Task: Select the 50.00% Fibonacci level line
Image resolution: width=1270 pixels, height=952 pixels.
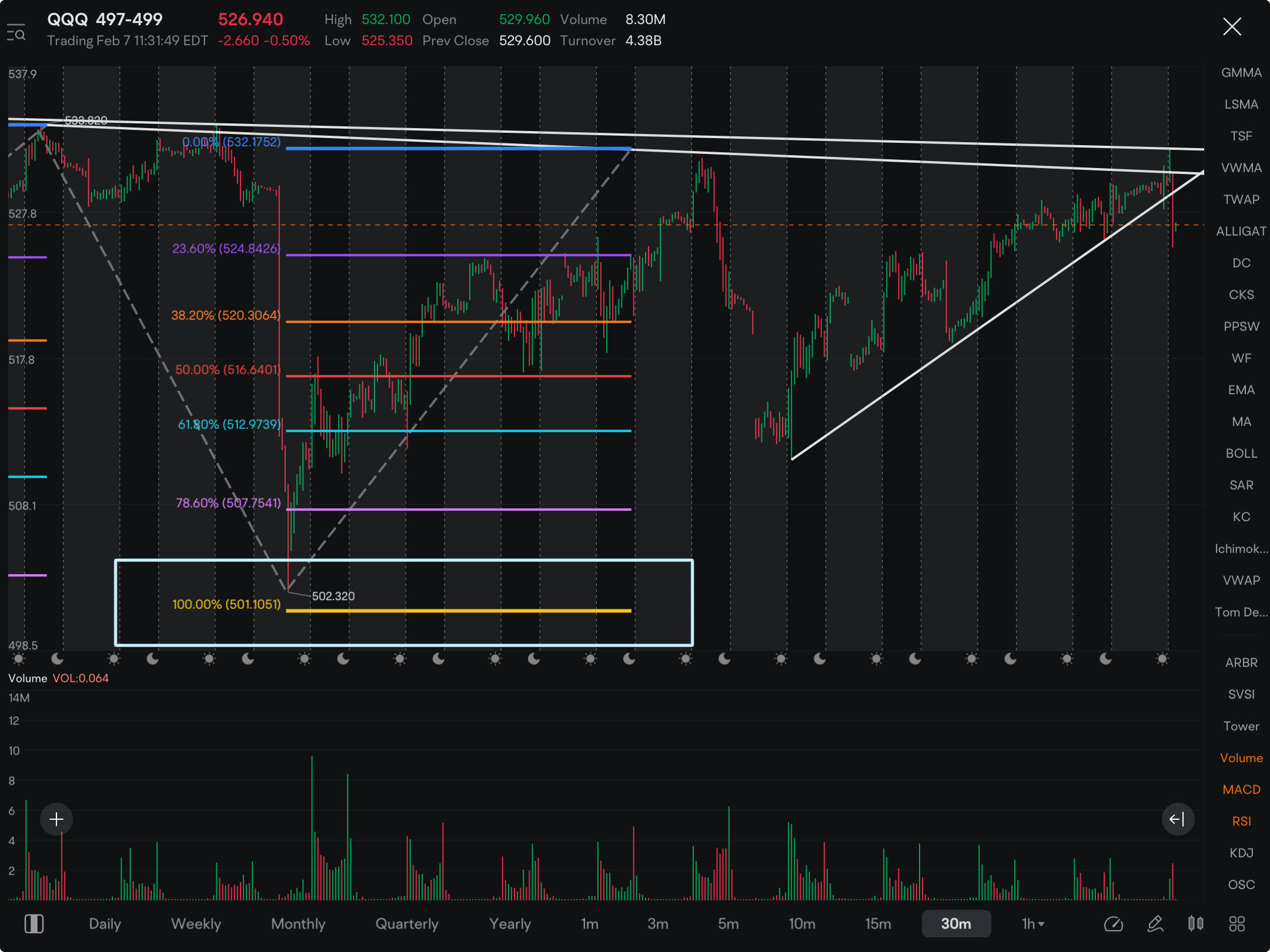Action: (459, 376)
